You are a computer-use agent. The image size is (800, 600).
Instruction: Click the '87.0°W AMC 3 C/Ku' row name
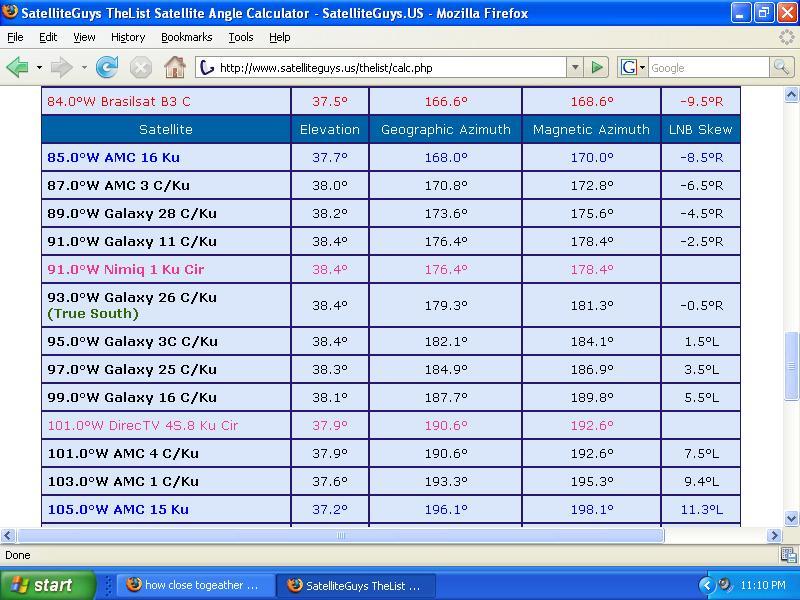118,186
